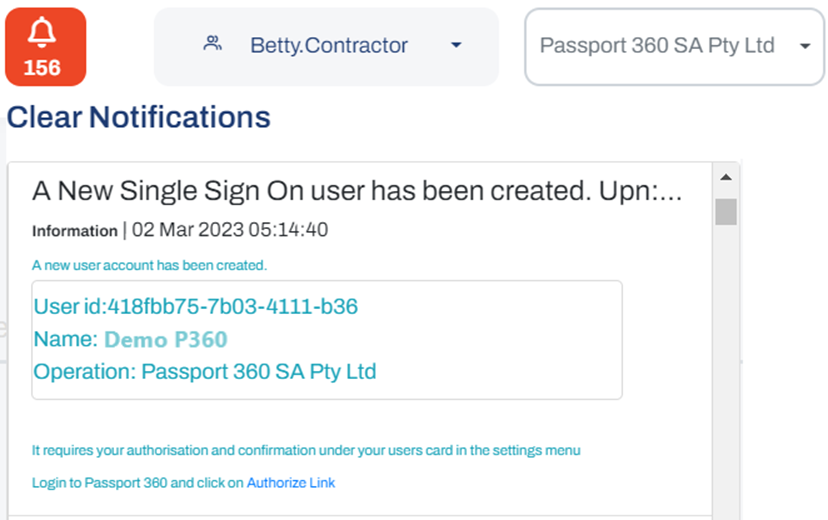Open the Authorize Link hyperlink

pos(291,483)
